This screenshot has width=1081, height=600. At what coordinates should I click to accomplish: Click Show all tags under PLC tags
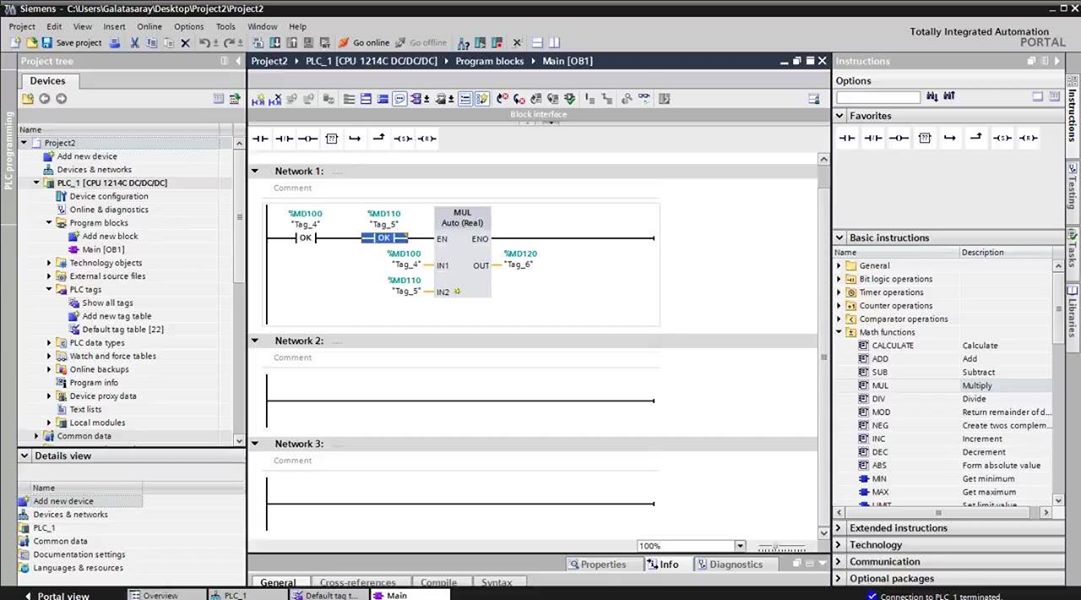point(107,303)
